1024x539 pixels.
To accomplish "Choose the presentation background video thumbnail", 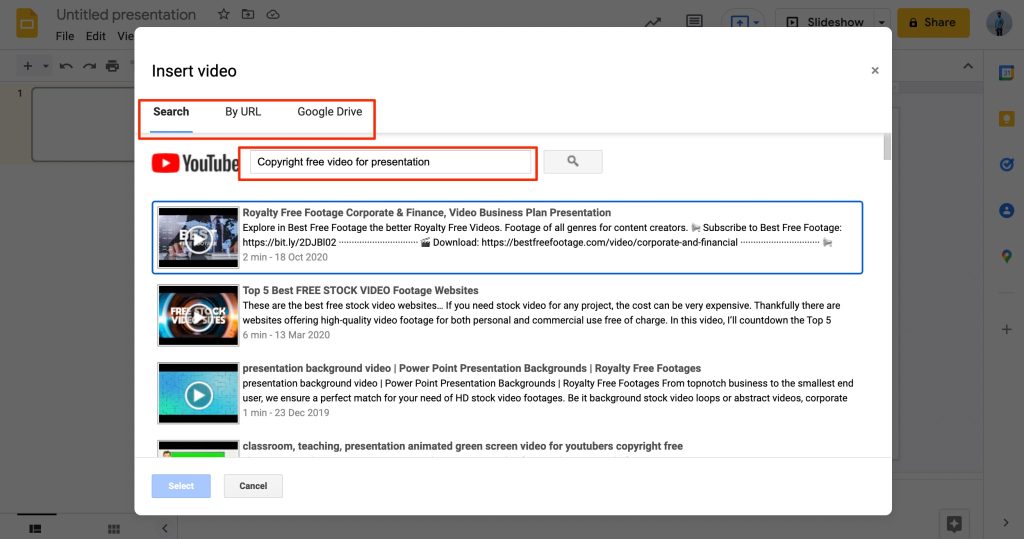I will point(199,393).
